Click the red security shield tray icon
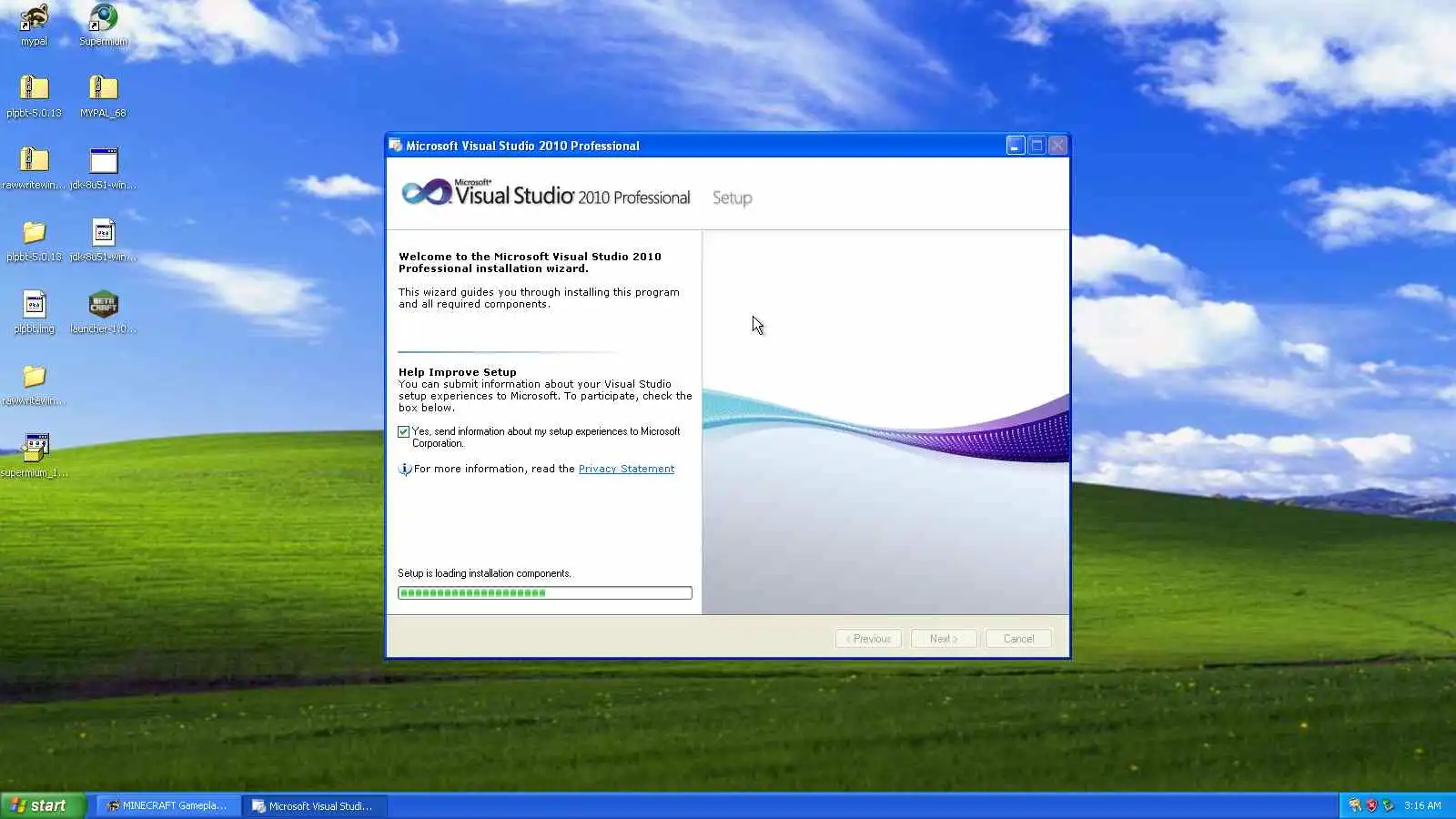The height and width of the screenshot is (819, 1456). point(1371,805)
